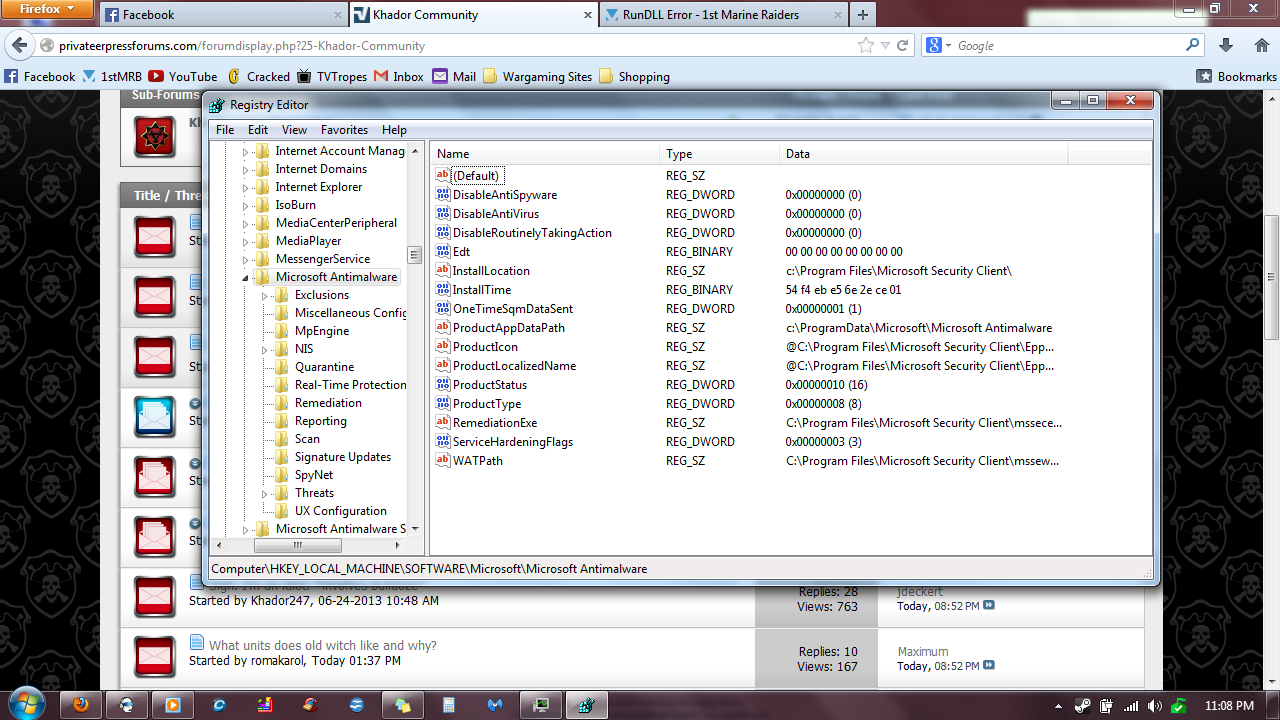The image size is (1280, 720).
Task: Open Registry Editor View menu
Action: coord(294,130)
